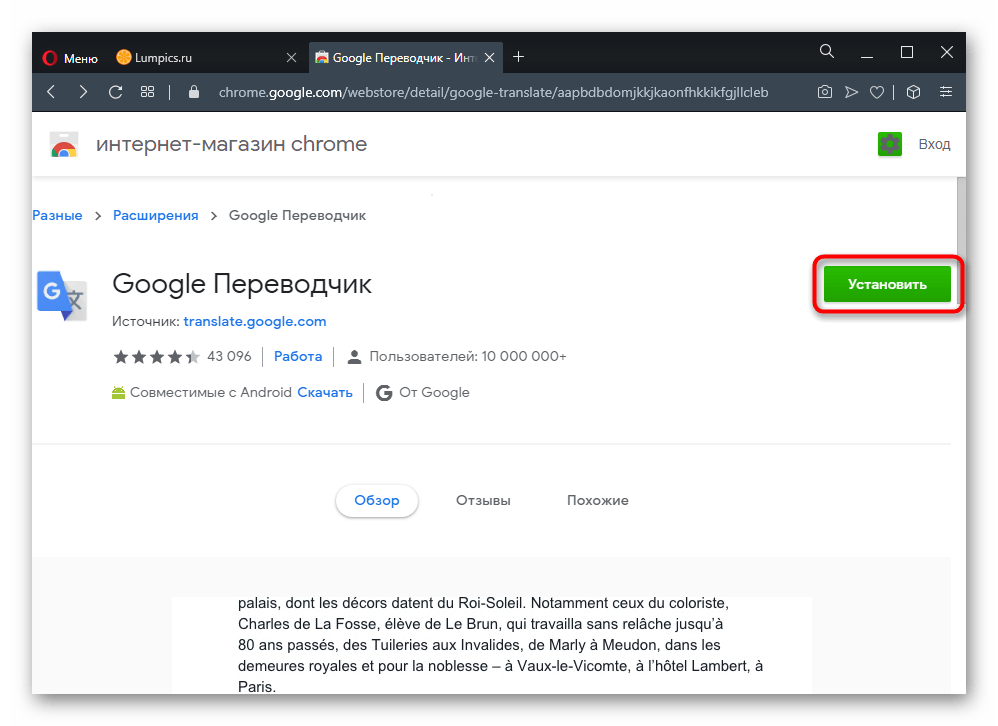Go to Разные breadcrumb
Image resolution: width=998 pixels, height=726 pixels.
pos(57,216)
